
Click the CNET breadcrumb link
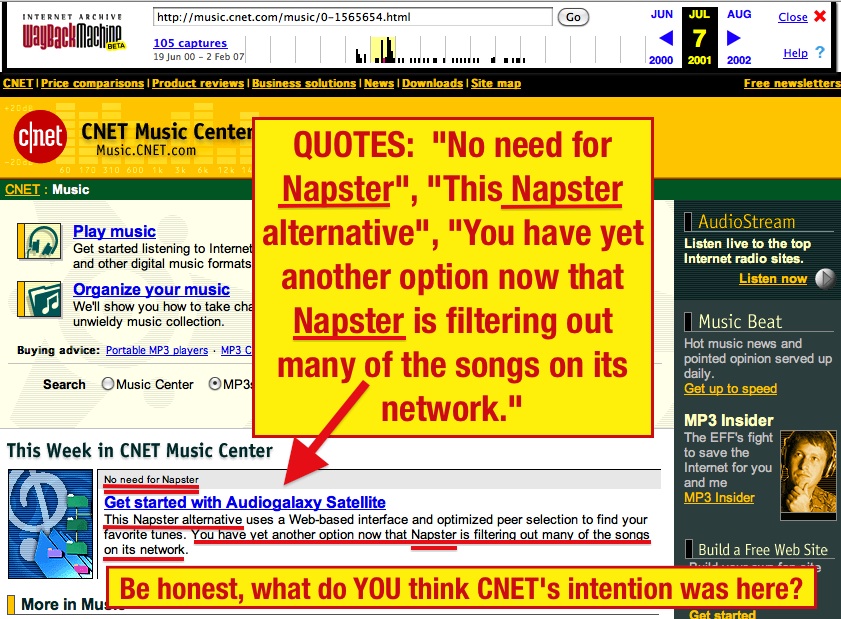pos(22,189)
